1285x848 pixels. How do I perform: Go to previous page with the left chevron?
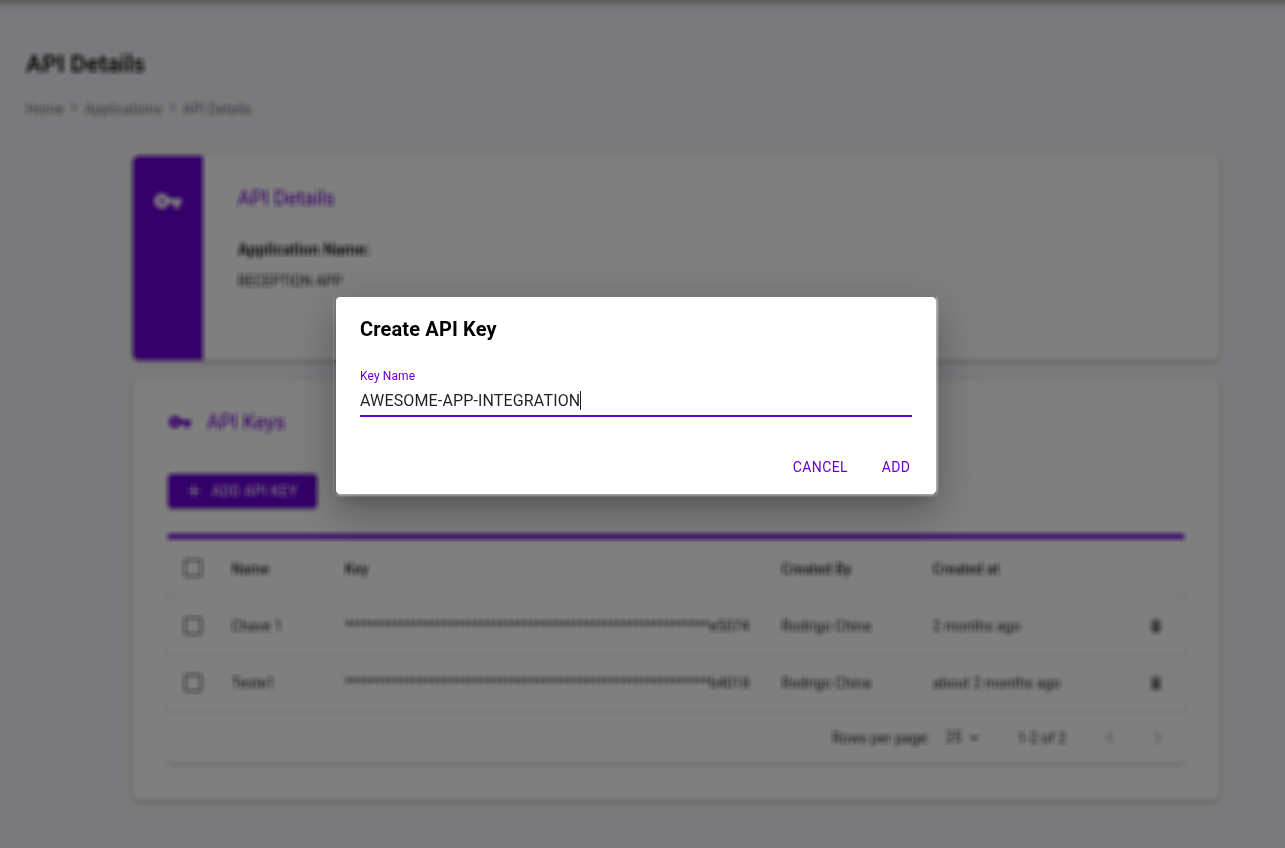click(1110, 738)
